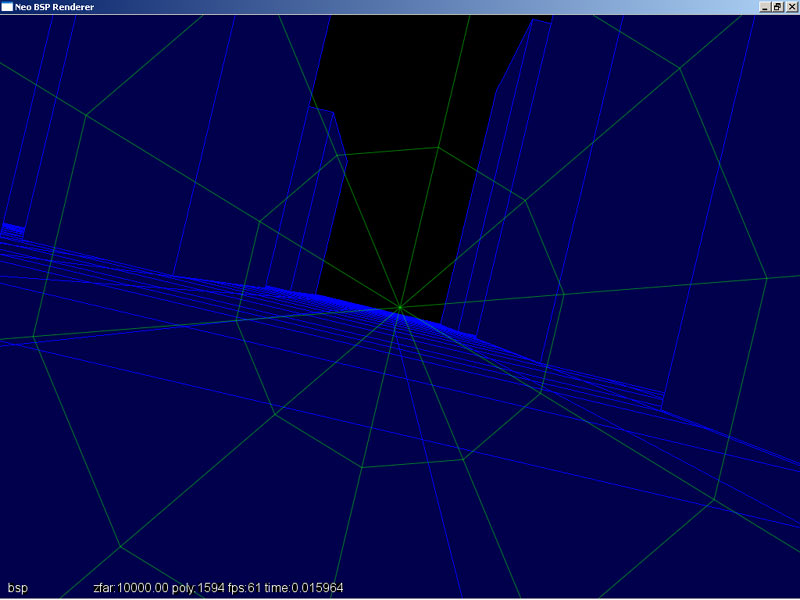Screen dimensions: 800x600
Task: Click the 'poly:1594' counter
Action: (198, 588)
